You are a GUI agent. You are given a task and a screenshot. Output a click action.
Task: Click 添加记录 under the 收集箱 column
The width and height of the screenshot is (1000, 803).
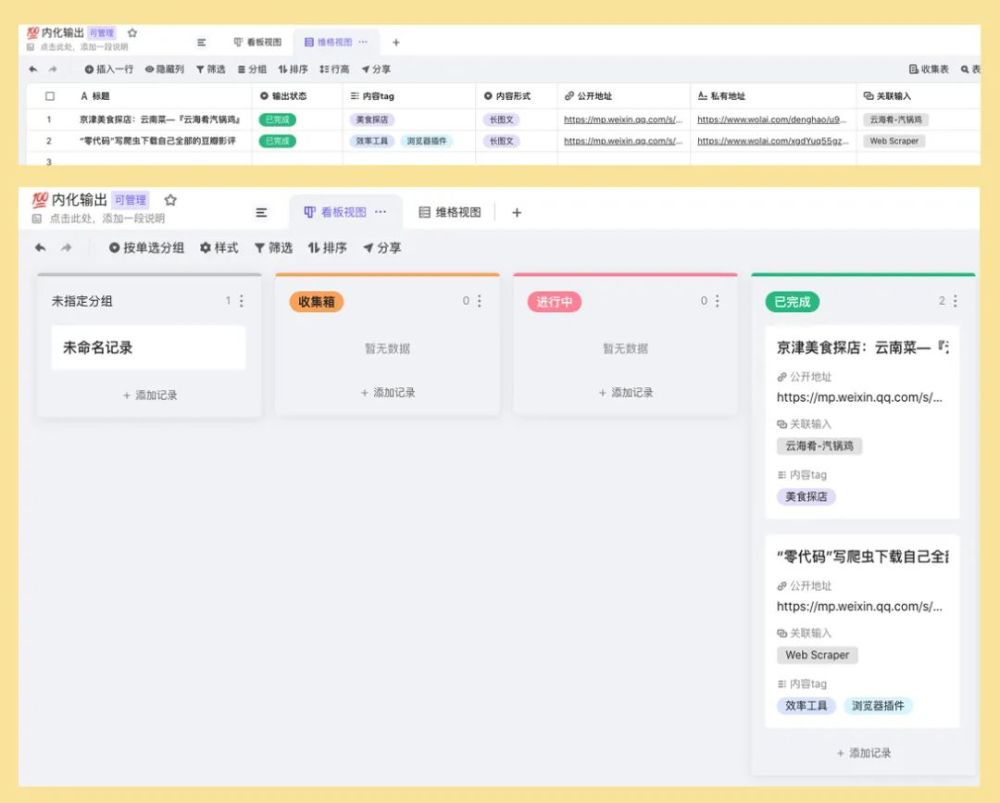[x=388, y=392]
